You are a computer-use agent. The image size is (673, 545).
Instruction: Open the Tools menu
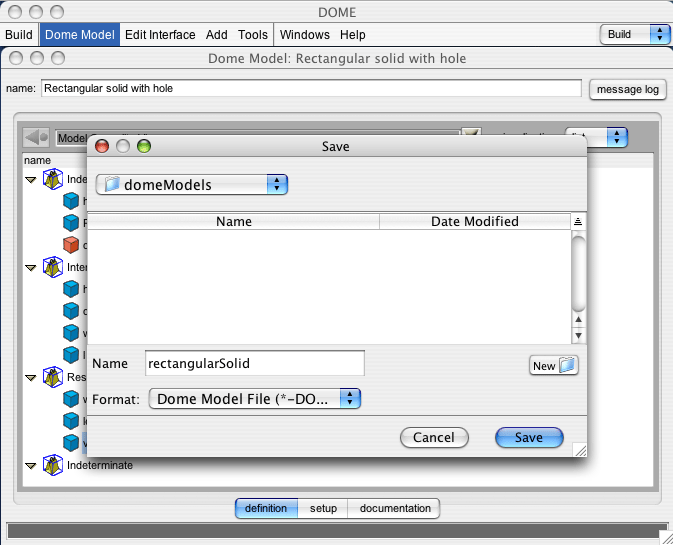pos(253,34)
